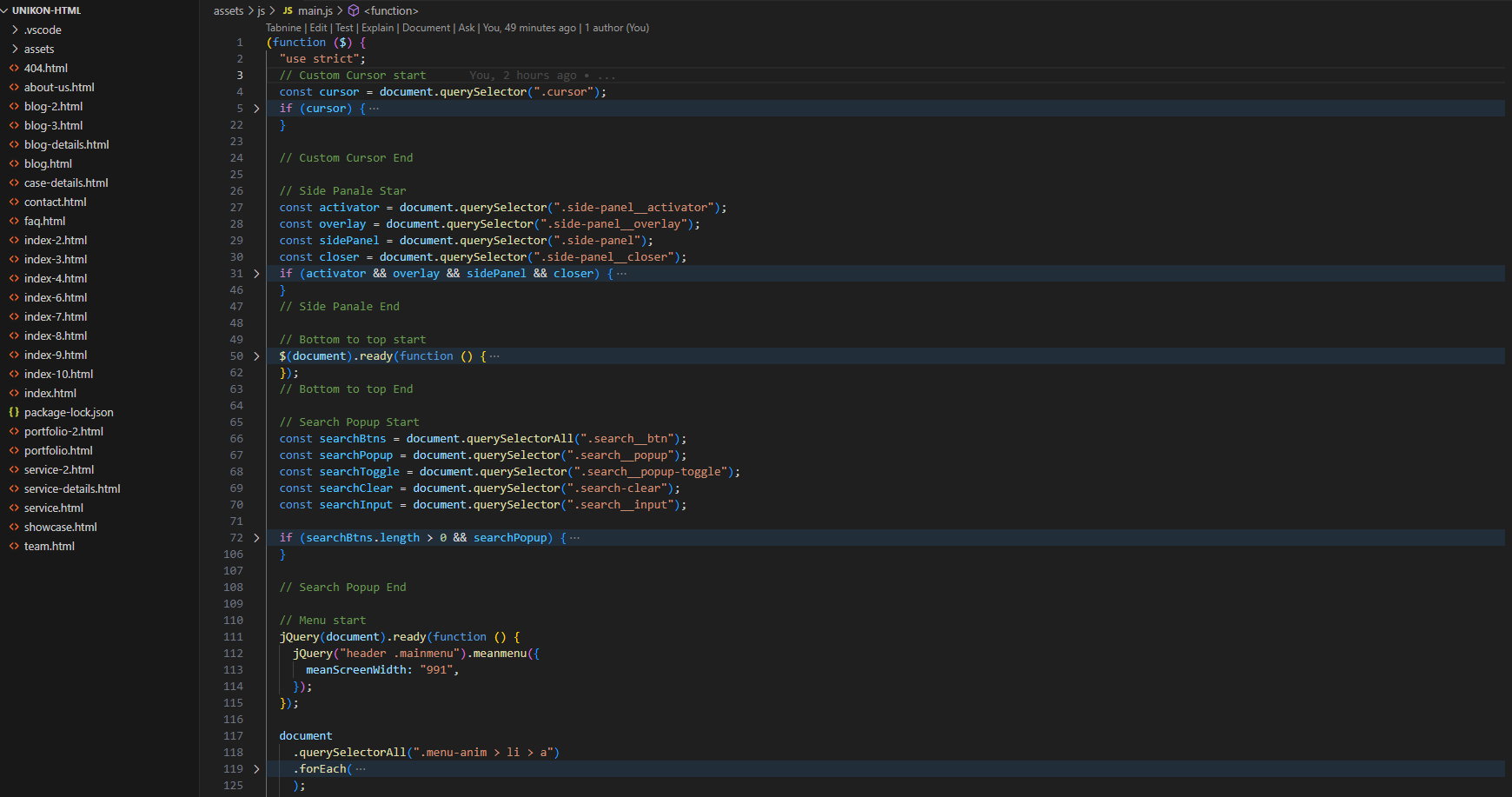Open index-6.html file
The image size is (1512, 797).
(x=56, y=297)
